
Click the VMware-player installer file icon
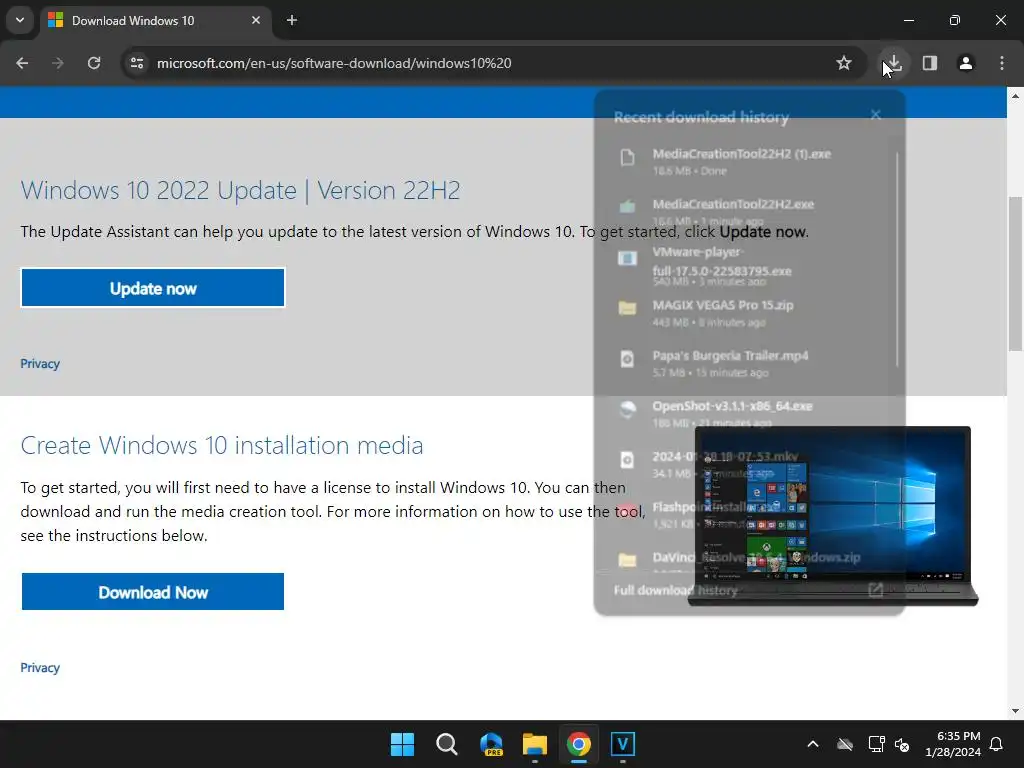(x=627, y=259)
